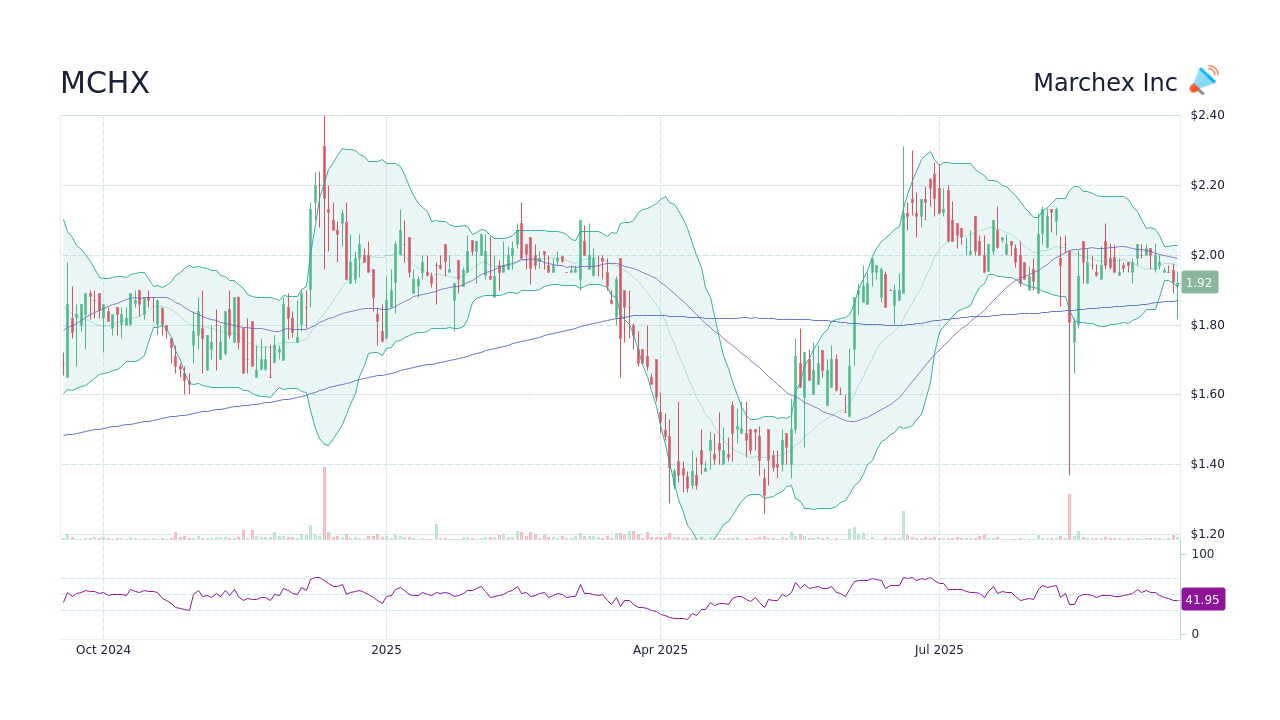Click the RSI scale label 100
Screen dimensions: 1280x720
click(x=1202, y=554)
